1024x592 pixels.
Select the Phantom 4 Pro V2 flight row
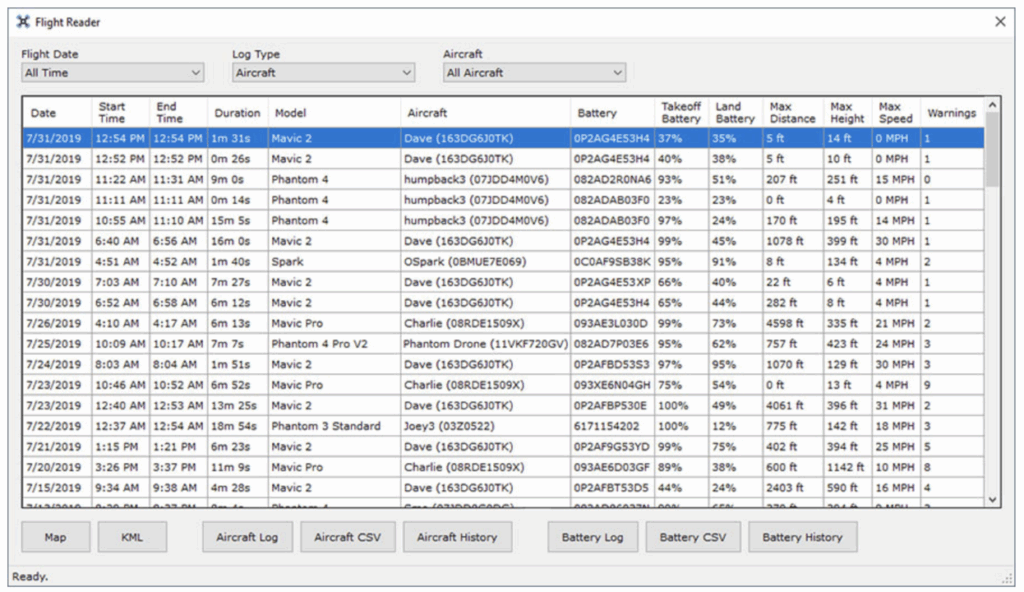(504, 344)
